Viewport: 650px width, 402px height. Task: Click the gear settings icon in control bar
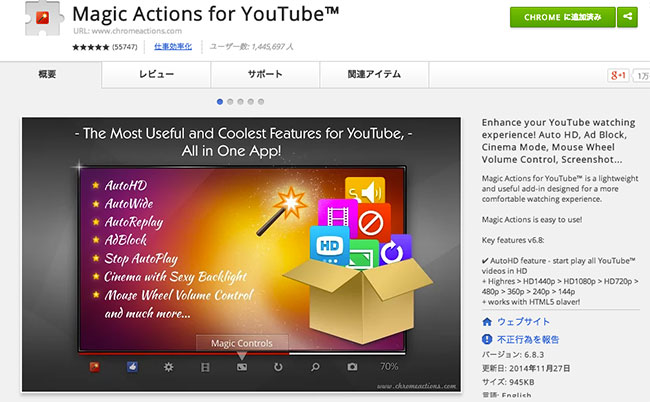pyautogui.click(x=168, y=367)
